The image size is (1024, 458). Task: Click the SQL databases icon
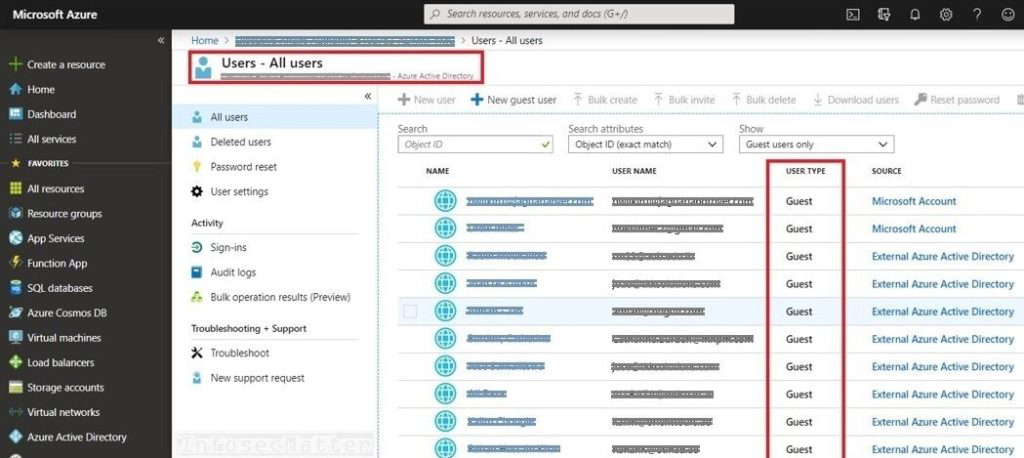click(16, 288)
